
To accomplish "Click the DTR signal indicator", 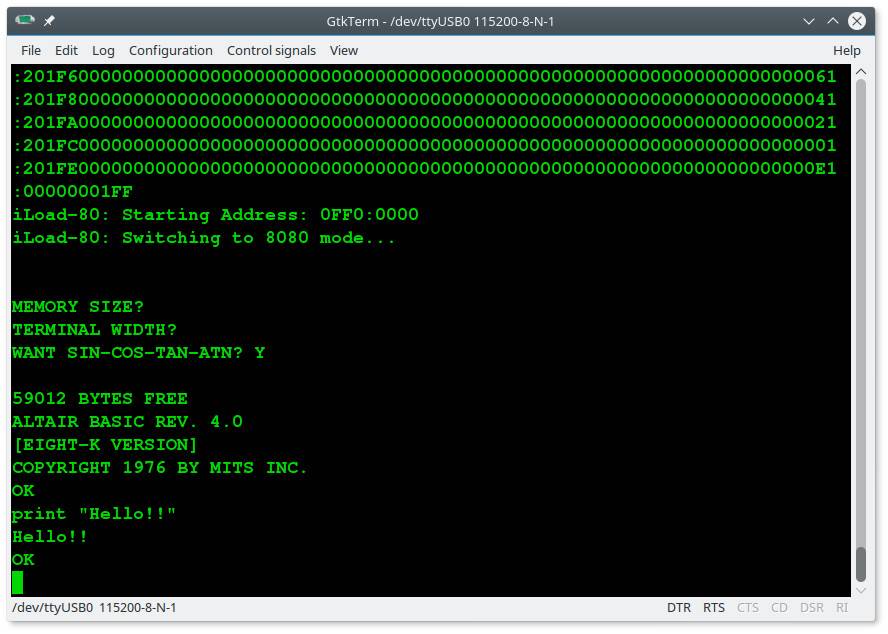I will pyautogui.click(x=678, y=607).
